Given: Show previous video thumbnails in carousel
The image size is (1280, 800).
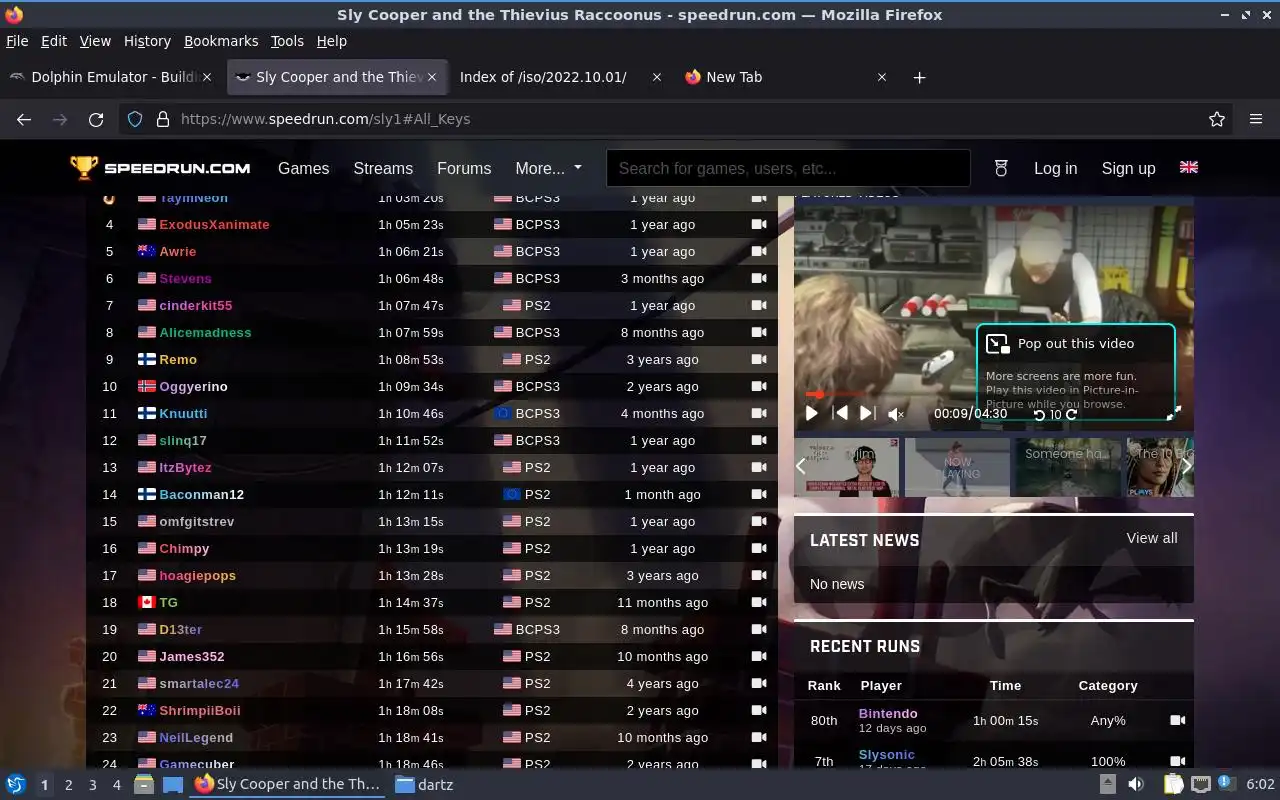Looking at the screenshot, I should click(x=801, y=466).
